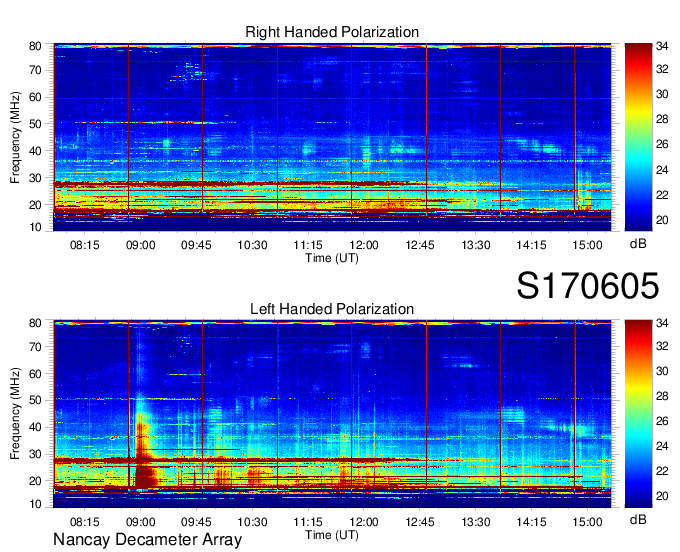The width and height of the screenshot is (680, 552).
Task: Click 'Frequency (MHz)' axis label of Left Handed plot
Action: coord(15,414)
